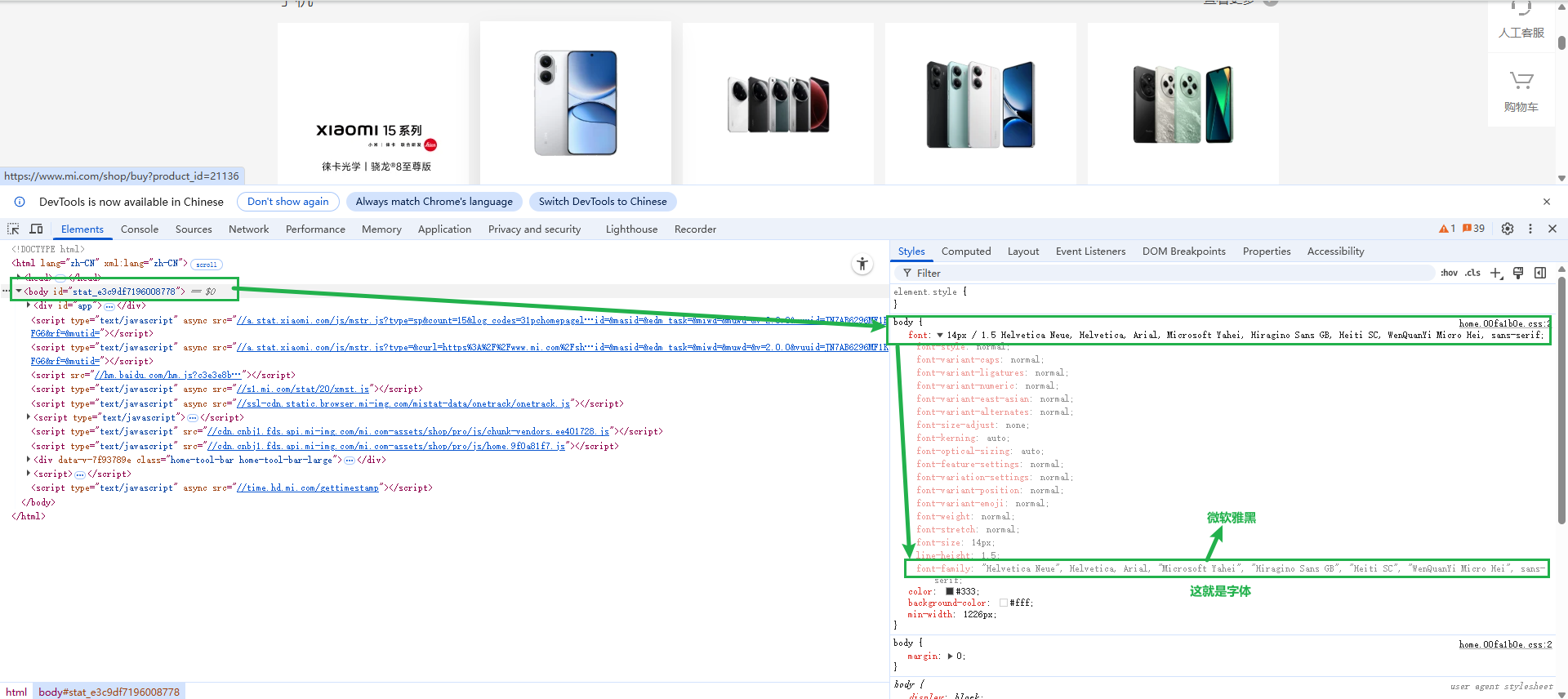Open the chunk-vendors.ee401728.js script link
Screen dimensions: 1568x699
click(x=409, y=431)
